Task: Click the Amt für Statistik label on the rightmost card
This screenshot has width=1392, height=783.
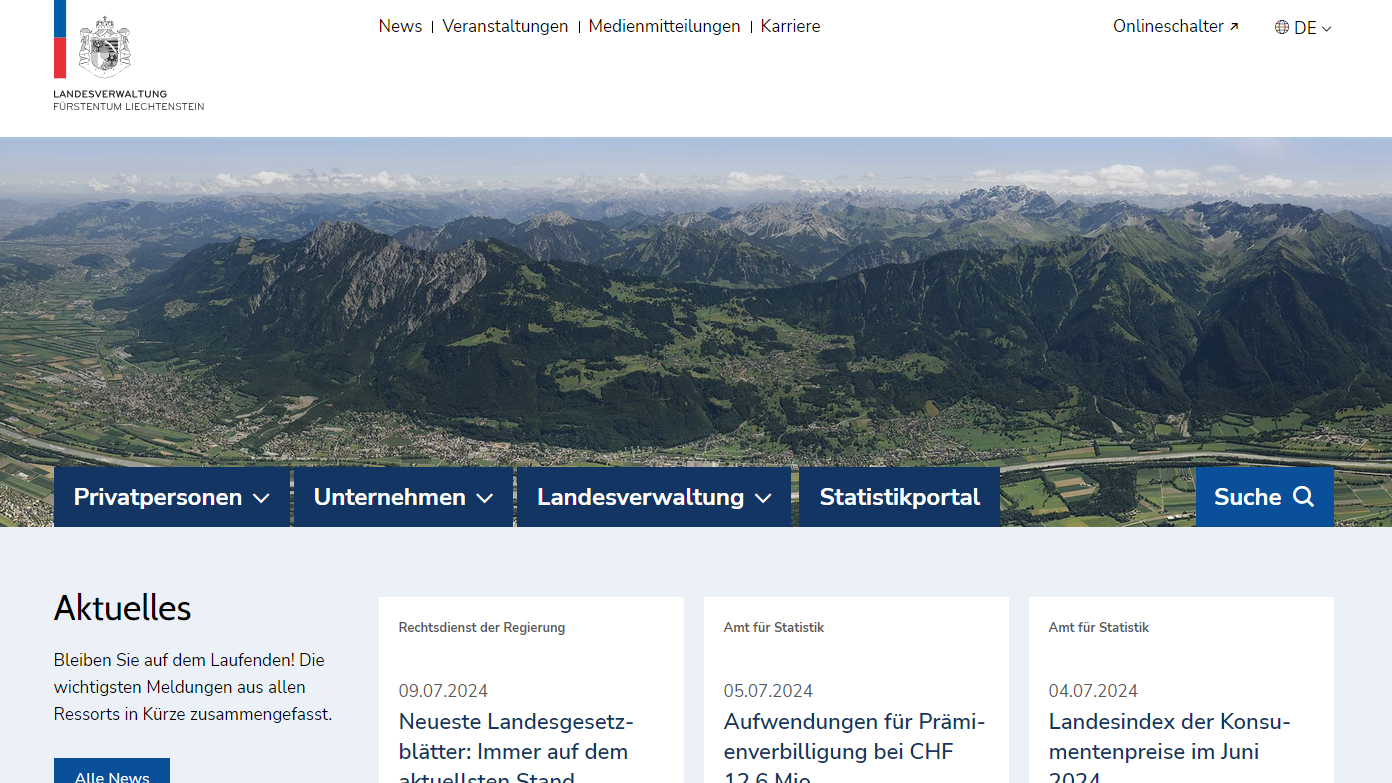Action: [x=1099, y=627]
